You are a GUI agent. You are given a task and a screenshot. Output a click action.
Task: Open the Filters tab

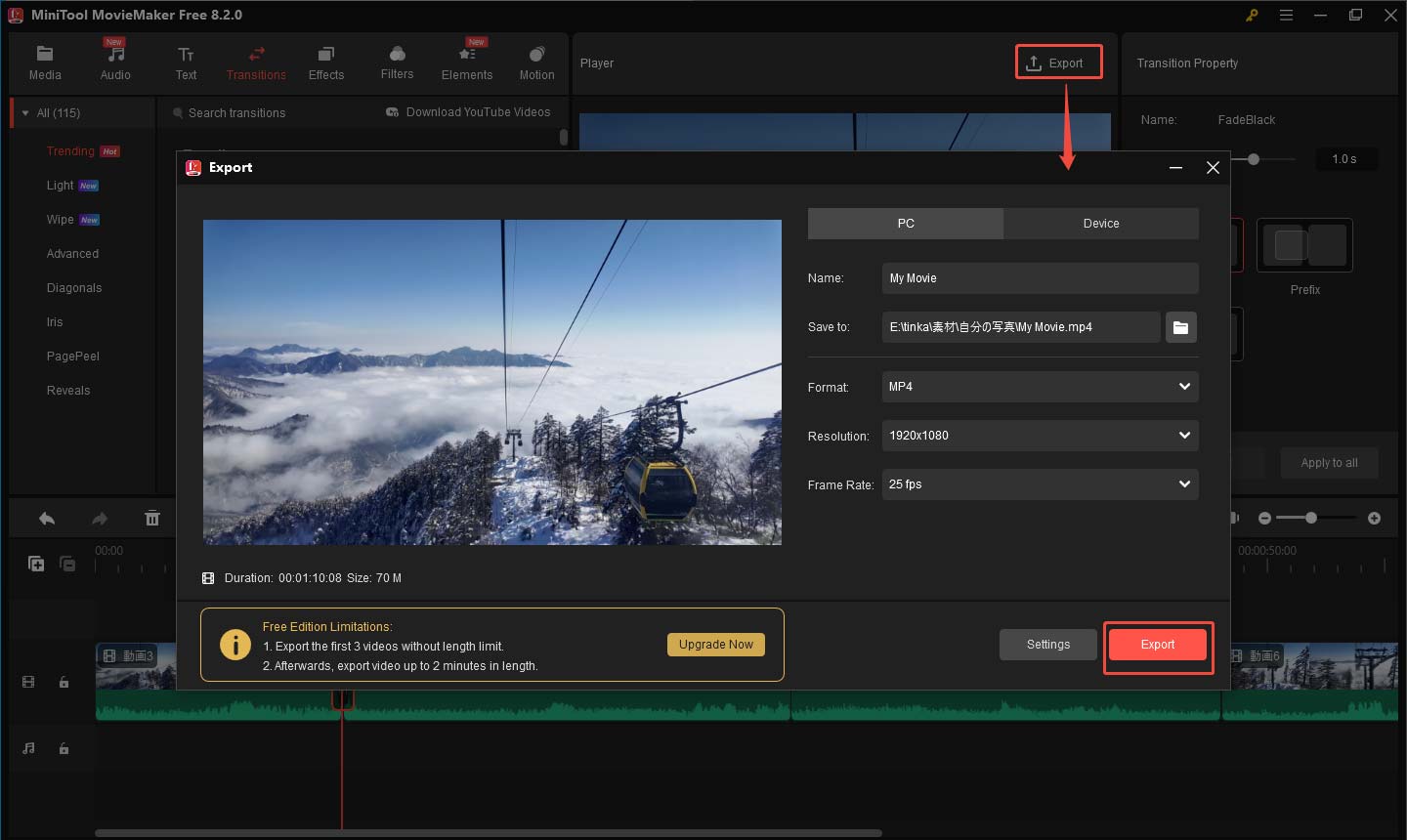tap(397, 63)
